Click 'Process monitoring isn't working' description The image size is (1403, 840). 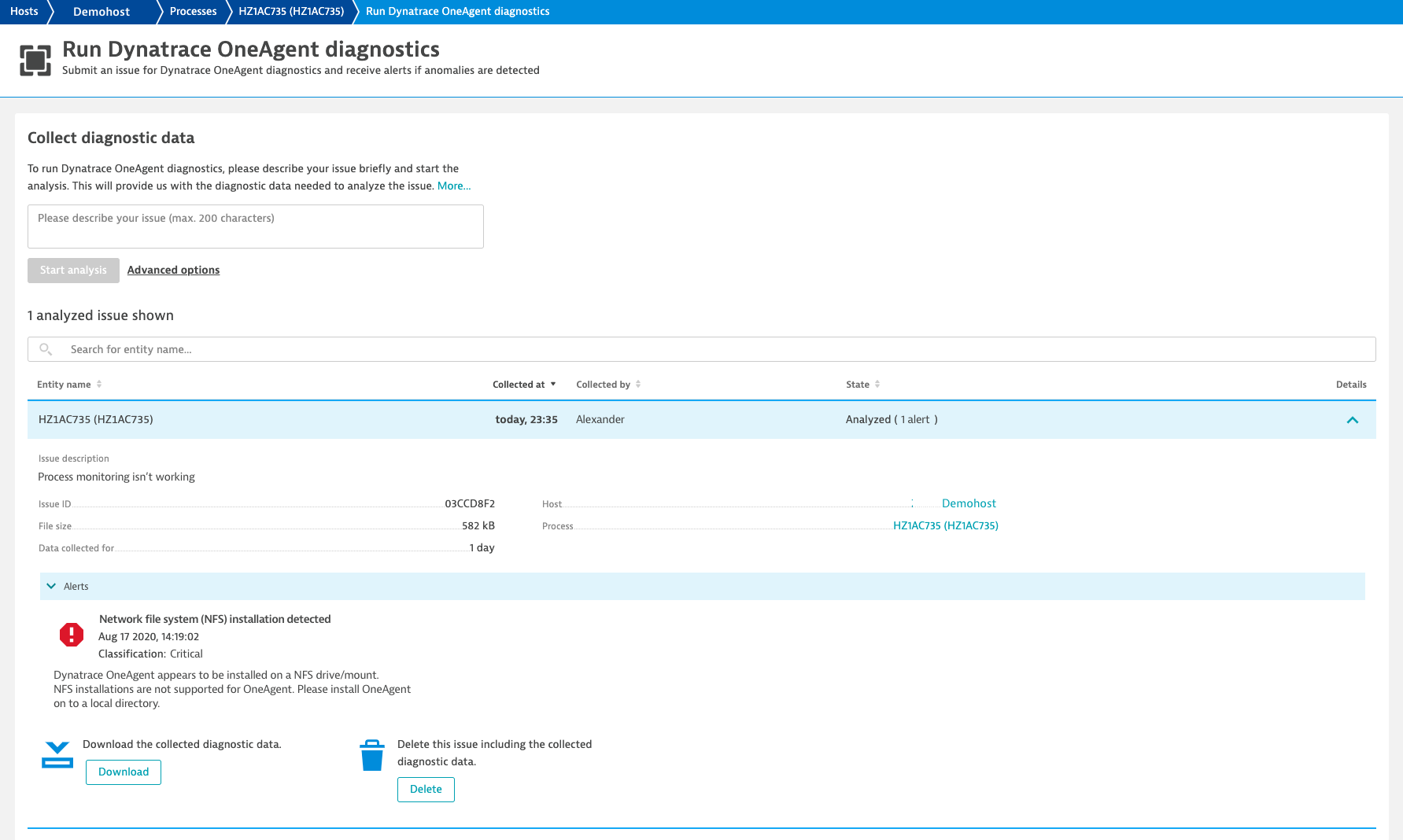pos(116,477)
